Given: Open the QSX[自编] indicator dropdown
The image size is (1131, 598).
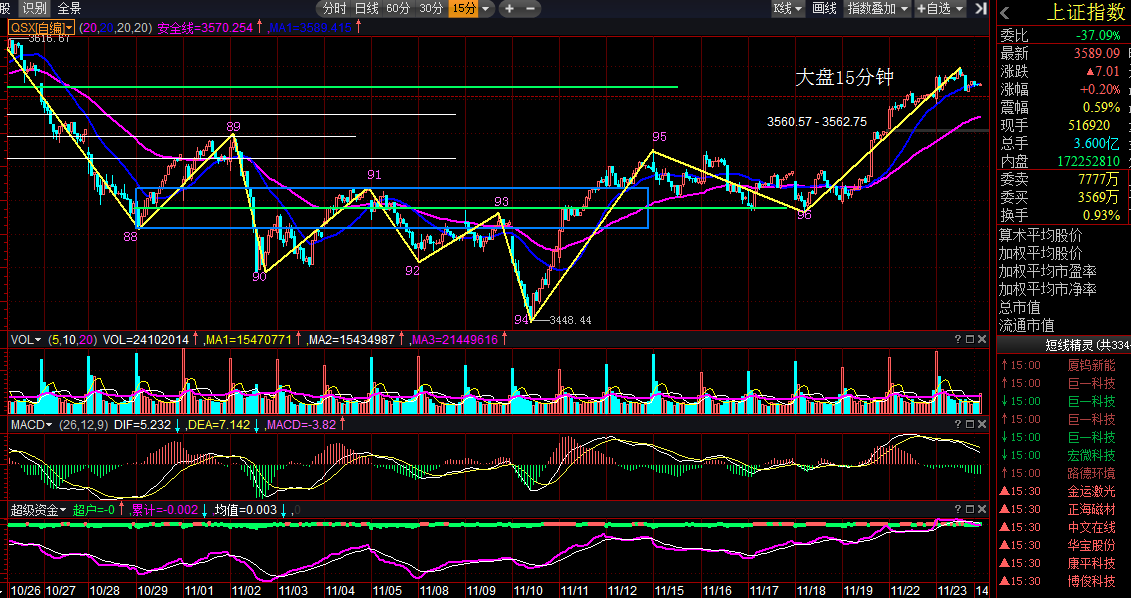Looking at the screenshot, I should coord(41,27).
